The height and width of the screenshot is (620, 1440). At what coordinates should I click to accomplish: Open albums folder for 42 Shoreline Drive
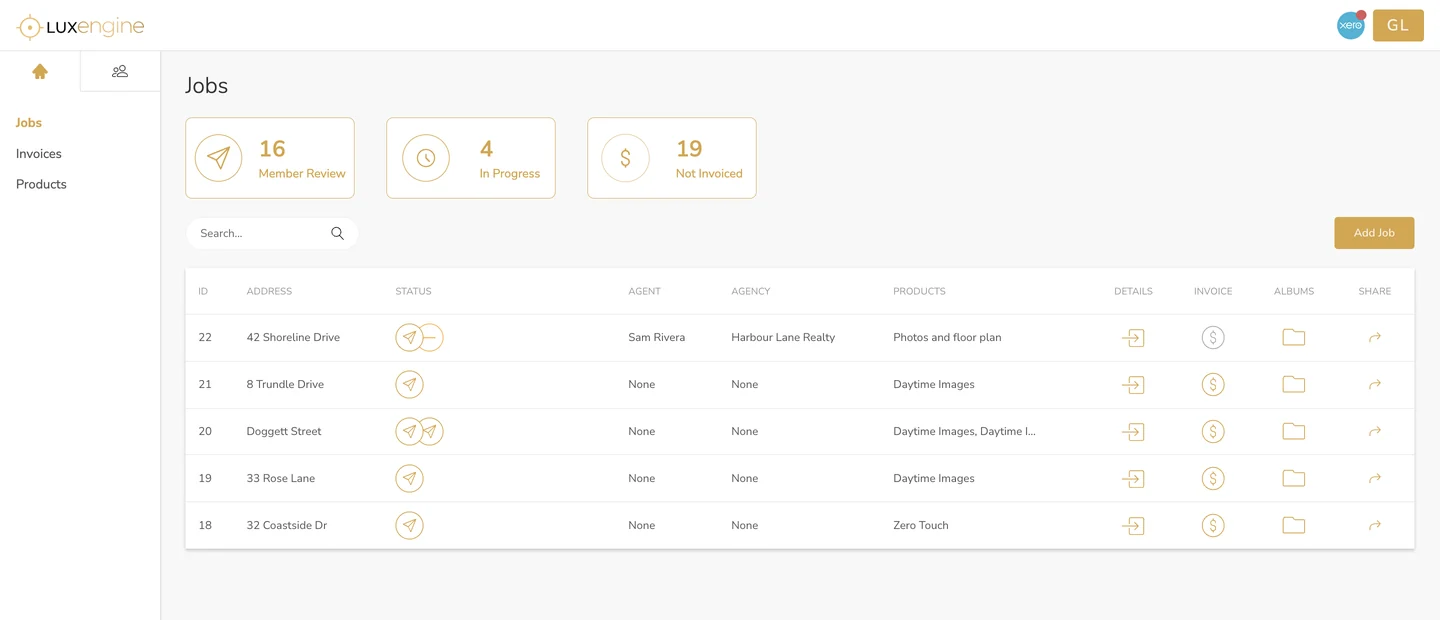pyautogui.click(x=1294, y=338)
